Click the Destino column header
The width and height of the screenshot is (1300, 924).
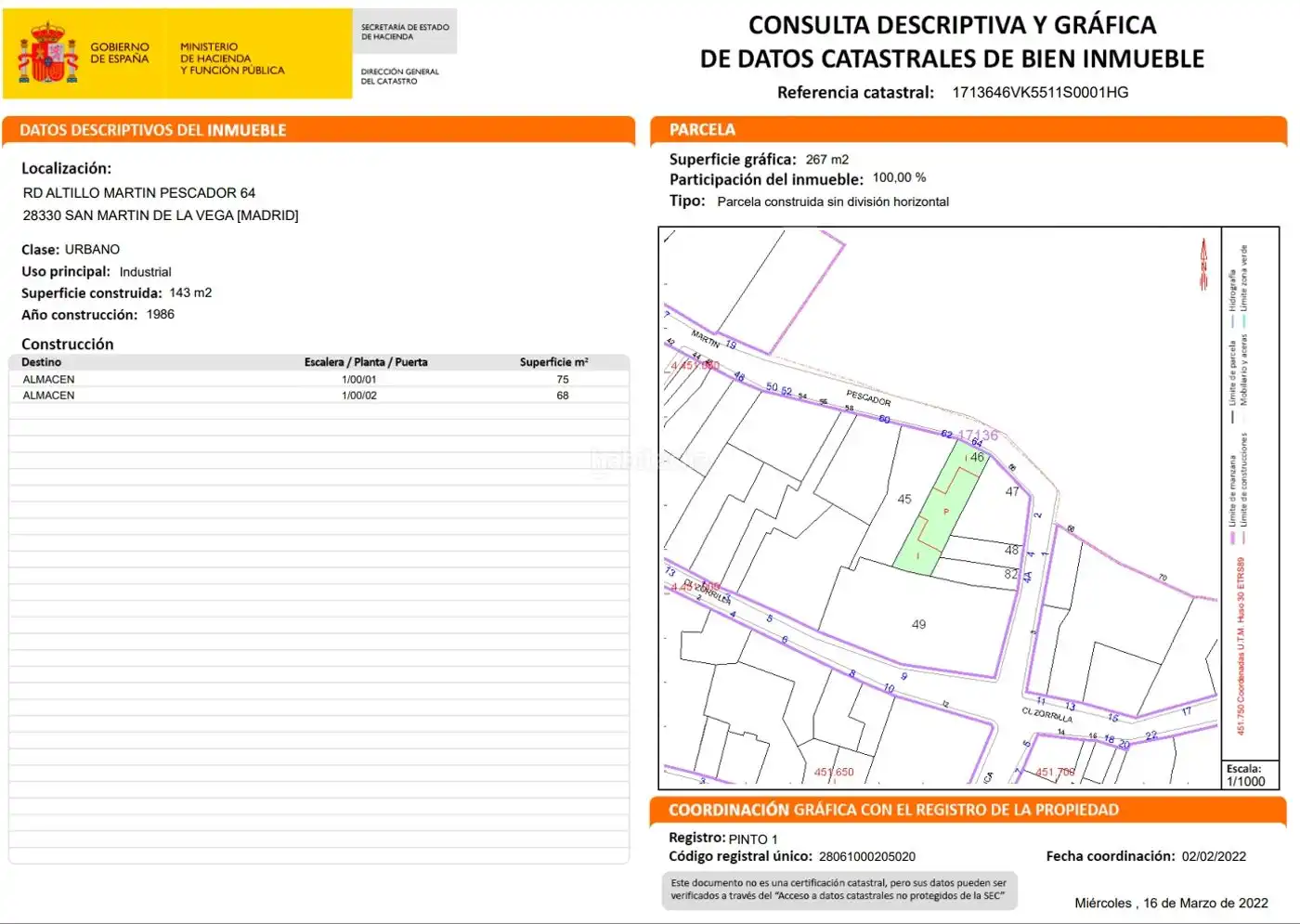(41, 362)
